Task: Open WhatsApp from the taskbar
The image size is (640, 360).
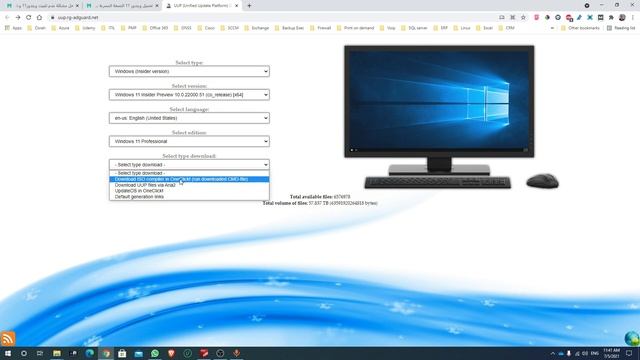Action: coord(155,353)
